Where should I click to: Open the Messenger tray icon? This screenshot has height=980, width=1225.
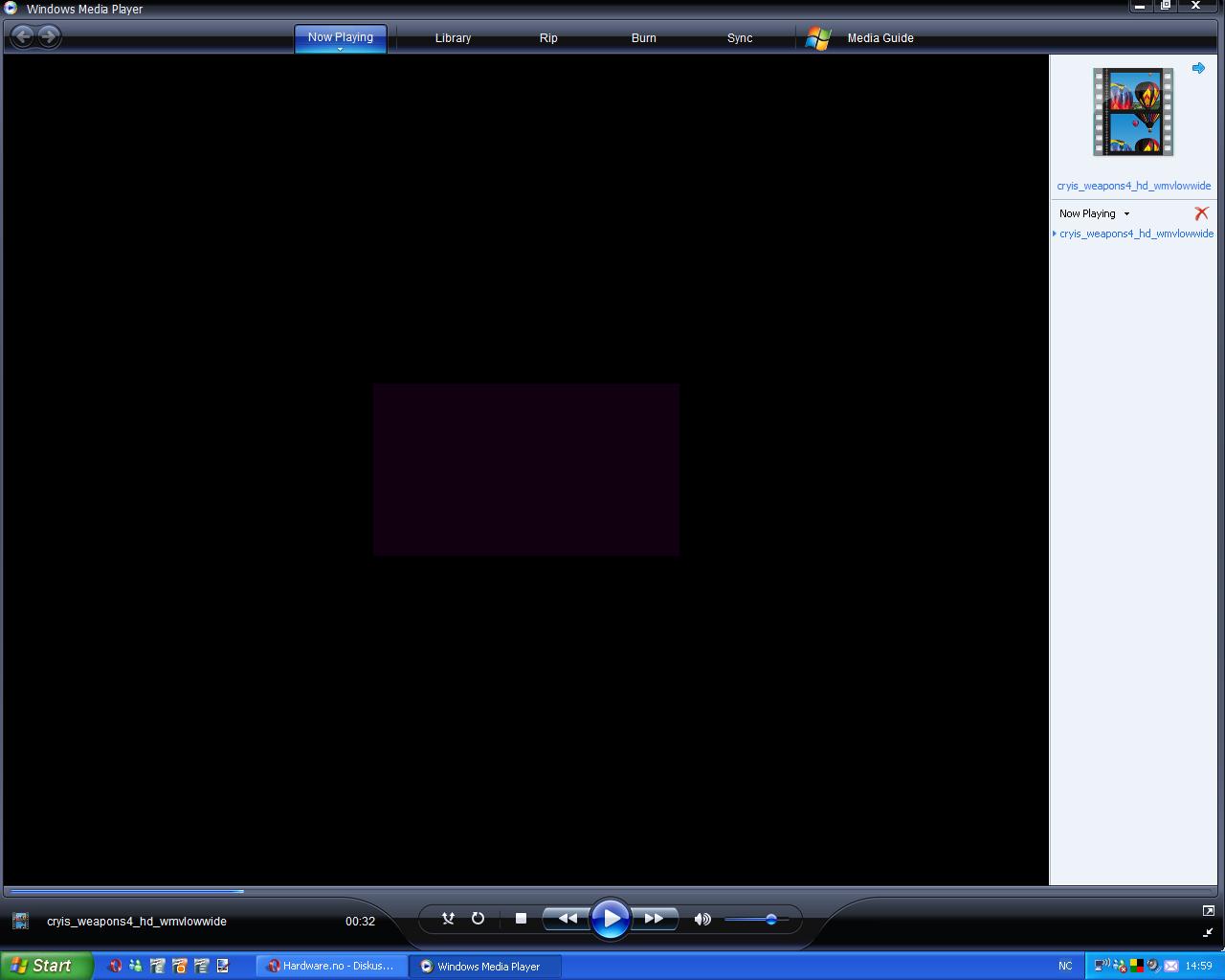click(x=1119, y=966)
